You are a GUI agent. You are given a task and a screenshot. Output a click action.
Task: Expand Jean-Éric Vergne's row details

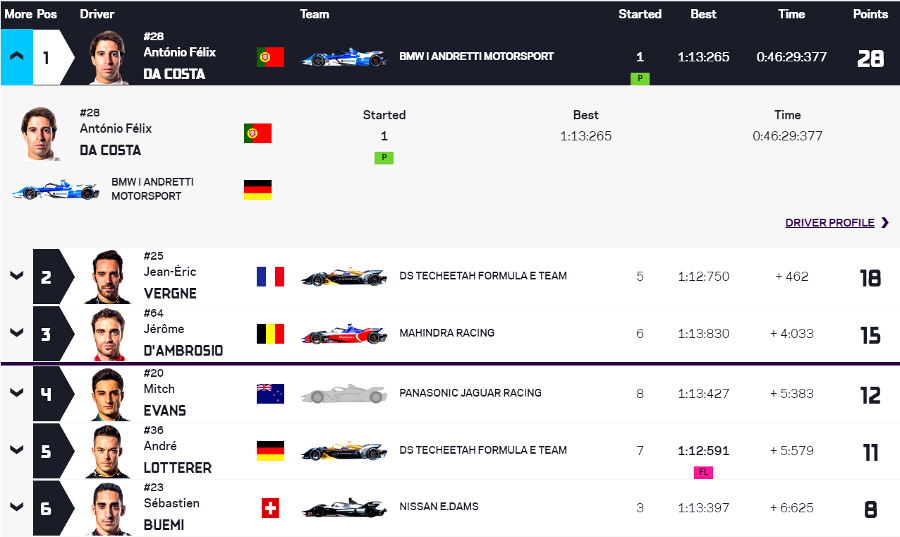pos(16,277)
